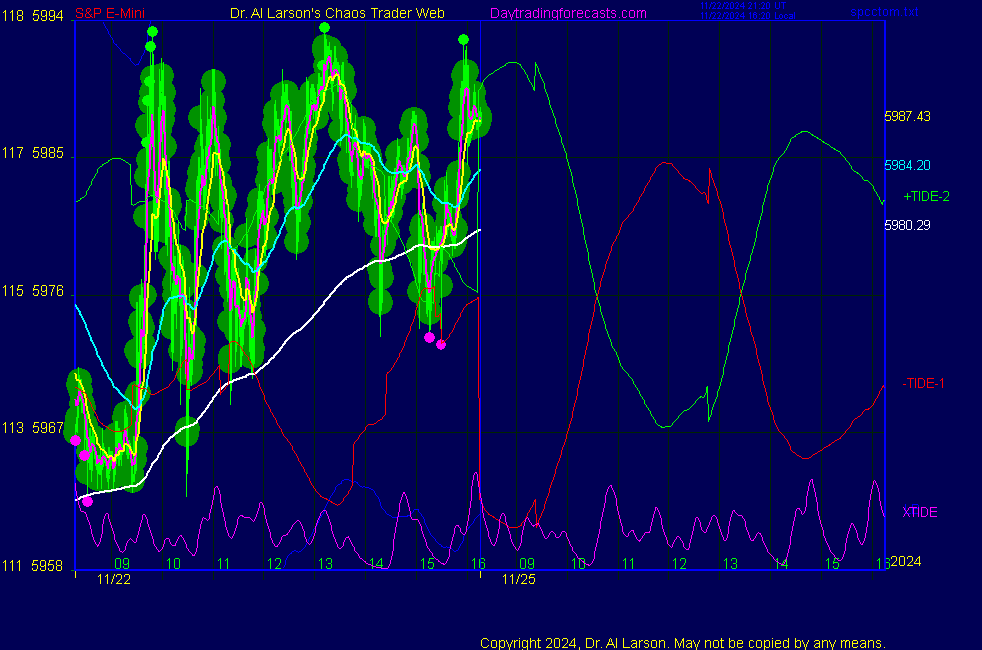Click the 5987.43 yellow value label

tap(907, 116)
